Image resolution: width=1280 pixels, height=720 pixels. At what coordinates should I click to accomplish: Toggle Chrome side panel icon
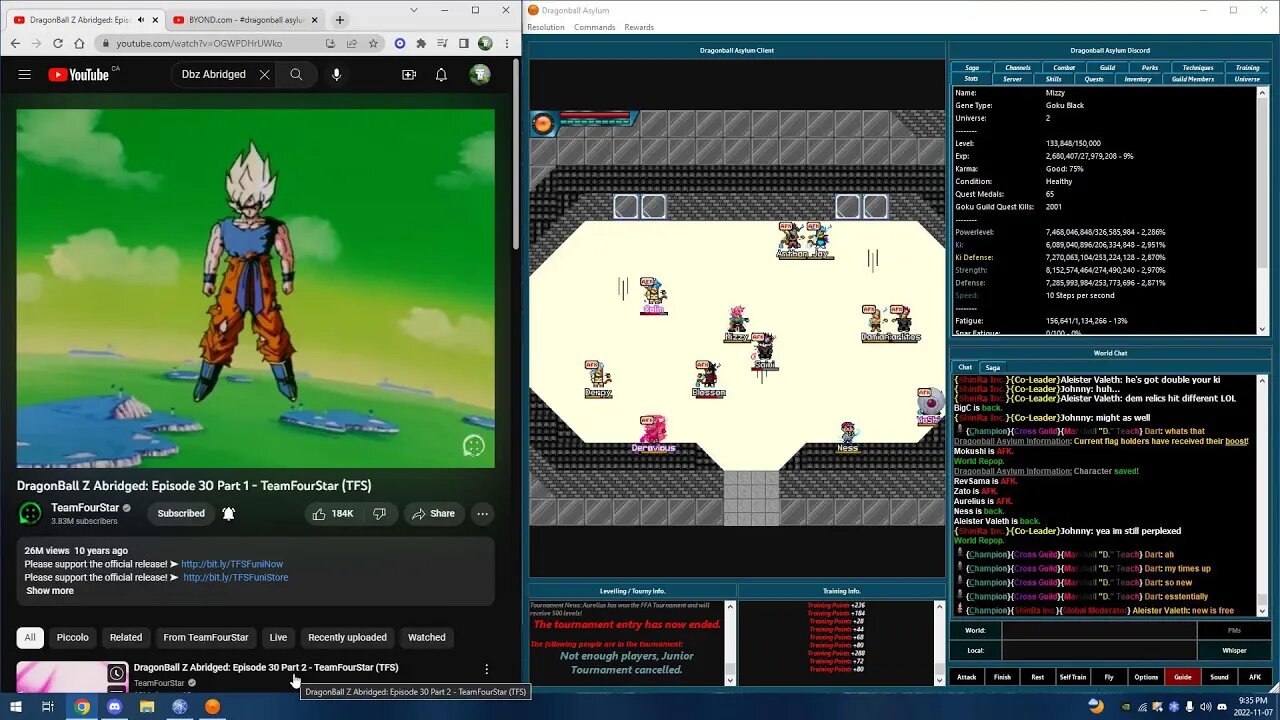463,43
